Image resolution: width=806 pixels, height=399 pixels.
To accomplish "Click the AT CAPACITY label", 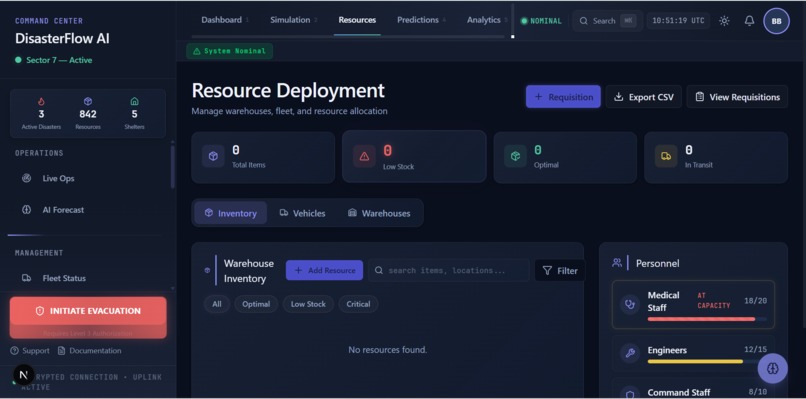I will point(714,300).
